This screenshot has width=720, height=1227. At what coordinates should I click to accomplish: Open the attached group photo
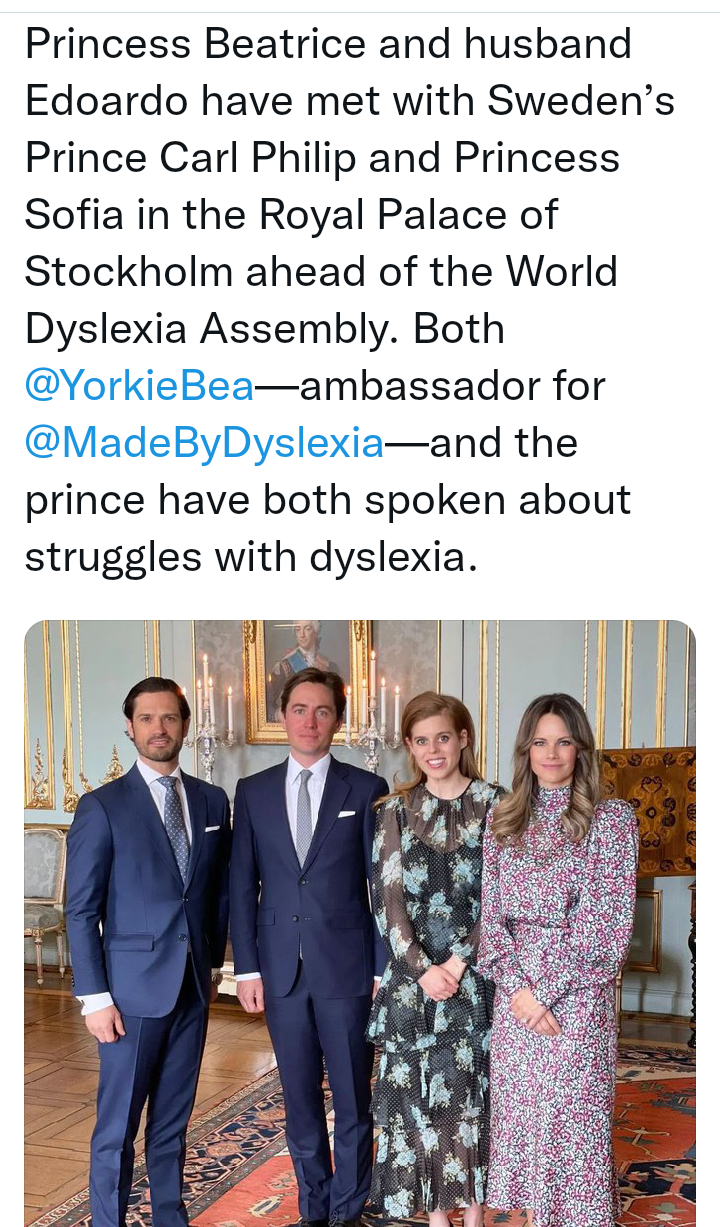point(360,920)
